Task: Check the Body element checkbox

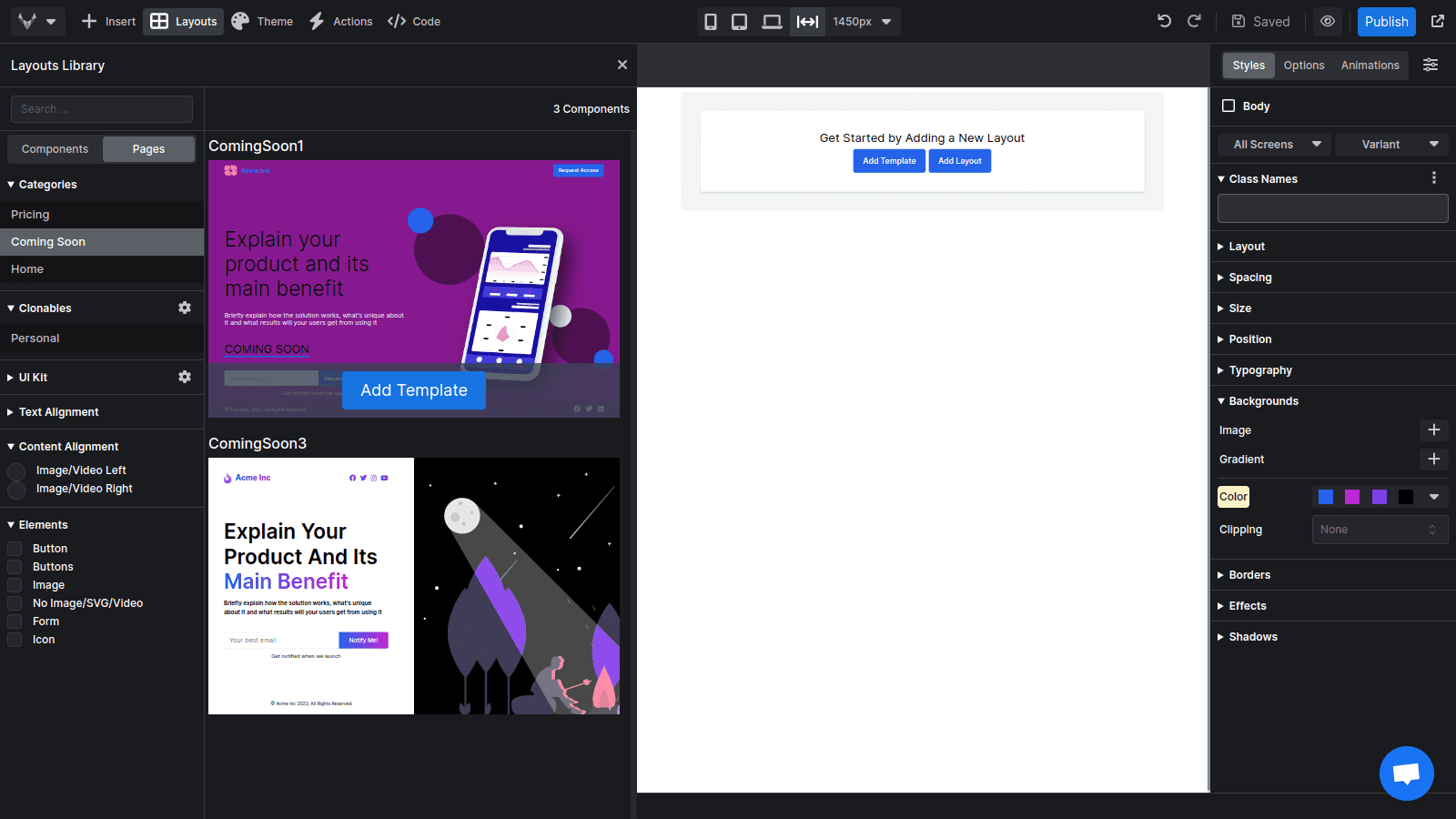Action: point(1228,106)
